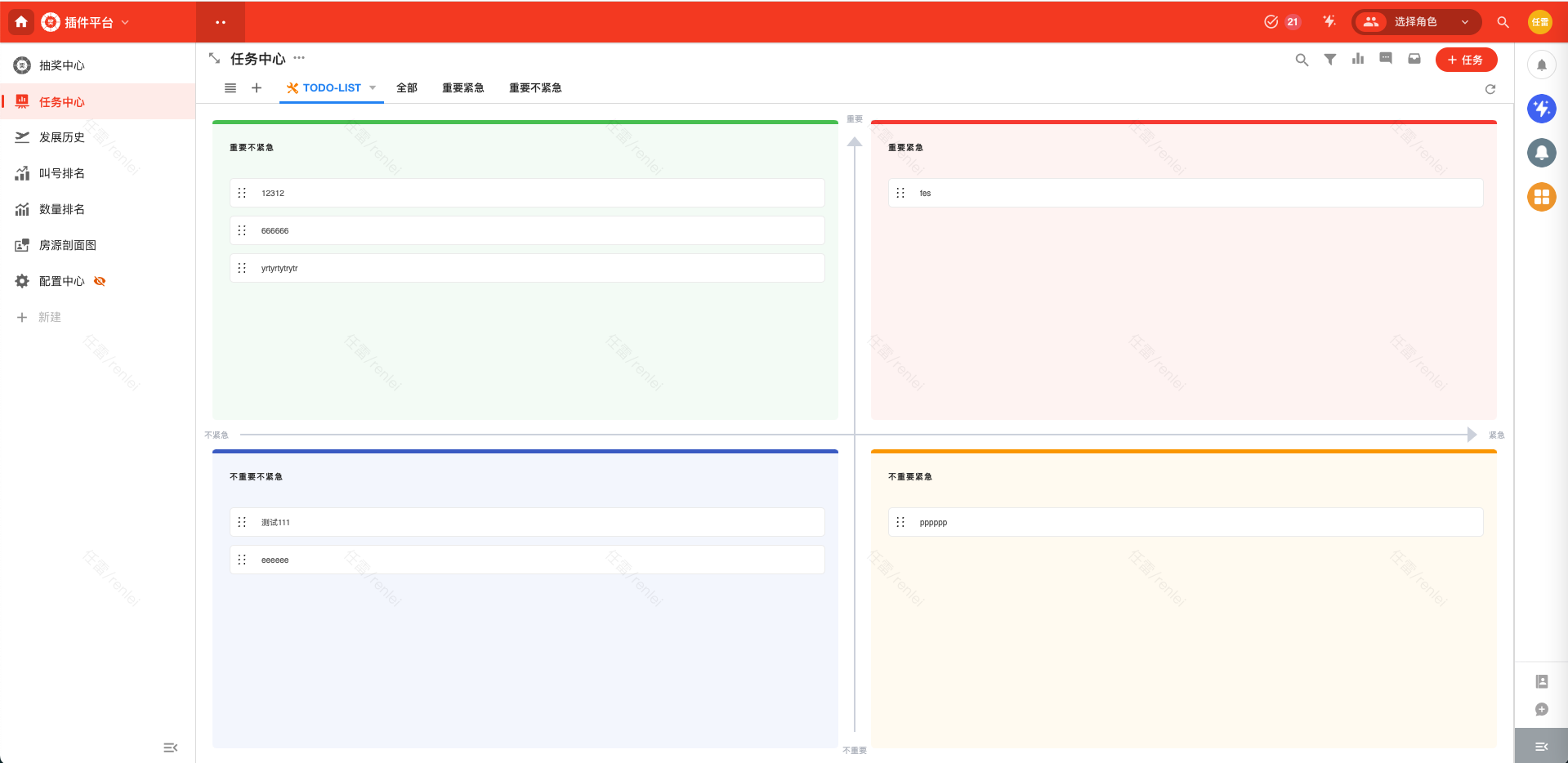Expand the TODO-LIST view dropdown arrow

(x=373, y=88)
